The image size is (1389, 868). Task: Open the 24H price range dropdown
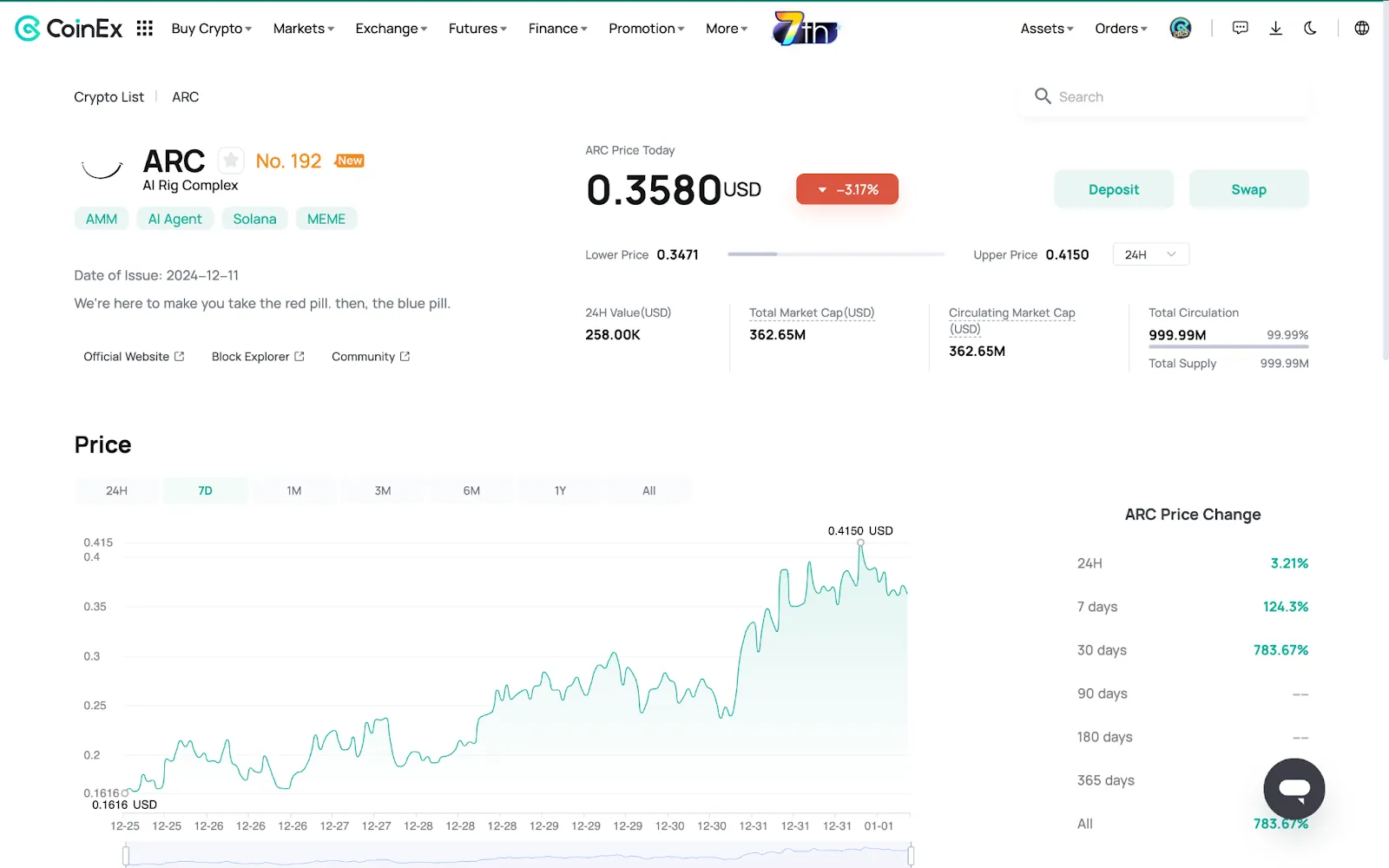coord(1150,254)
